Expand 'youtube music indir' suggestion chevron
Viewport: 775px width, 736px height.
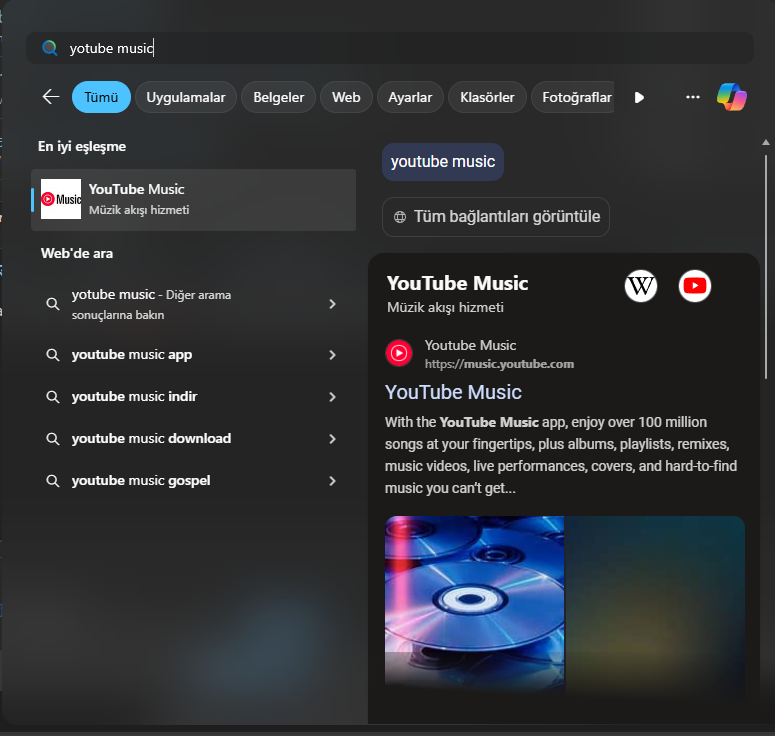click(332, 397)
